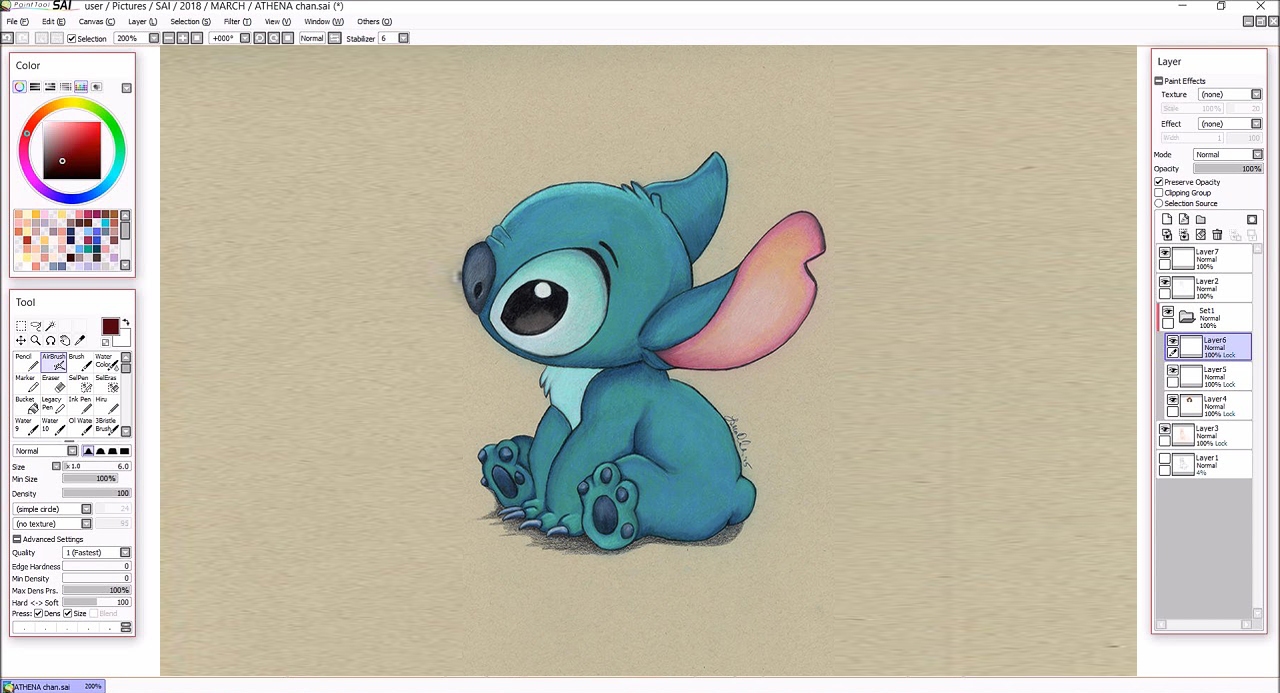Select the Eyedropper tool
The width and height of the screenshot is (1280, 693).
(x=80, y=340)
